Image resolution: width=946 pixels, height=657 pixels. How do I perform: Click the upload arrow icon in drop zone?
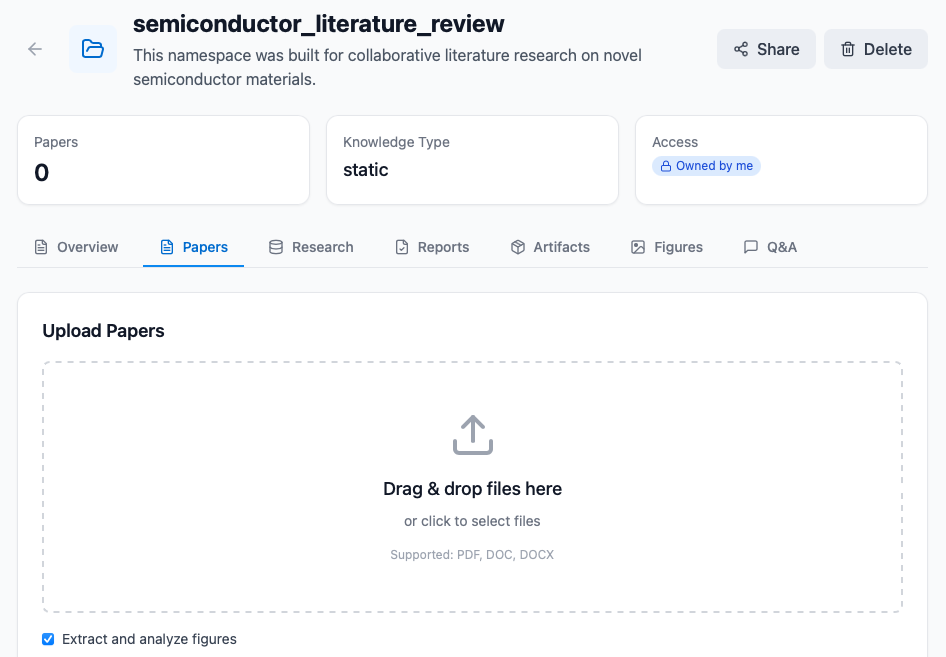tap(472, 435)
